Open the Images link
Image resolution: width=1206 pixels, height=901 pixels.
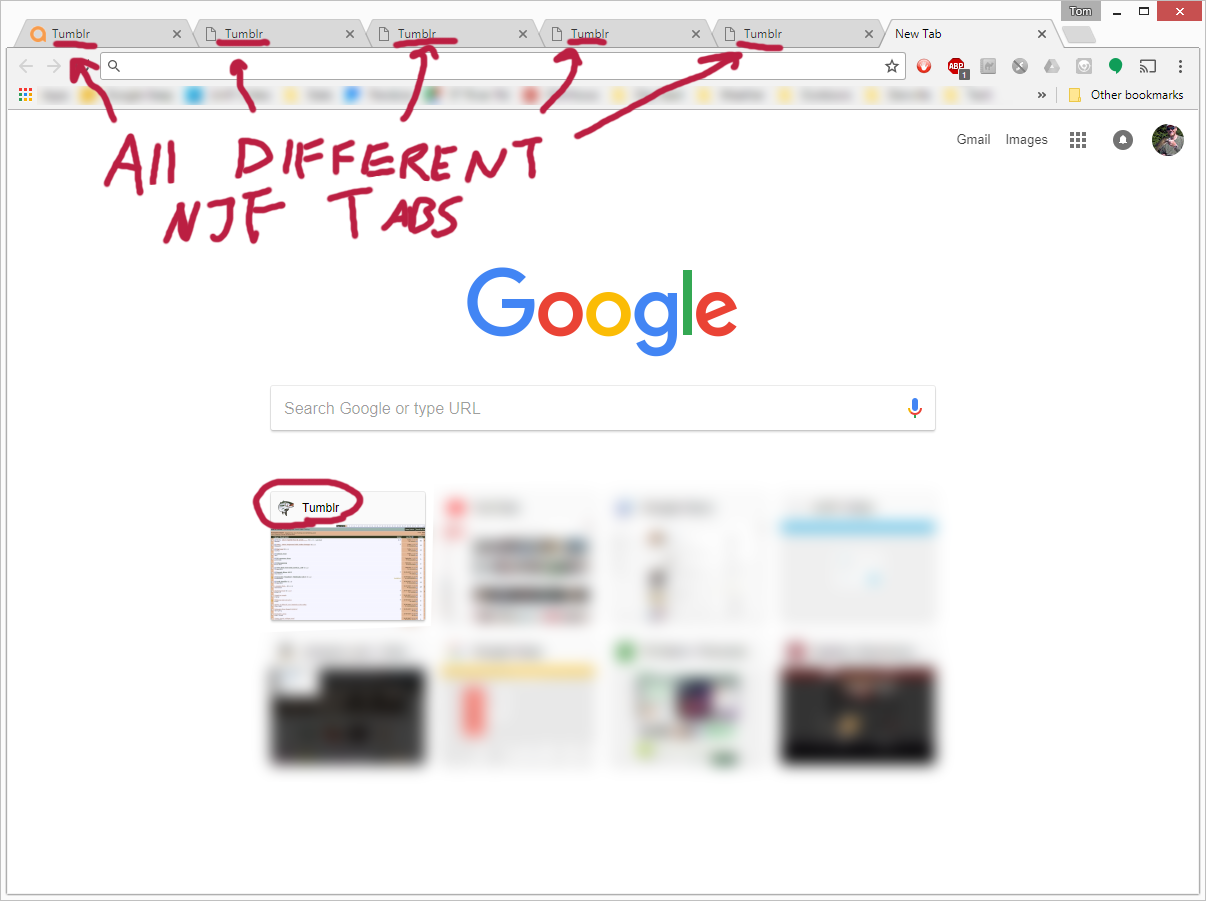click(x=1026, y=140)
